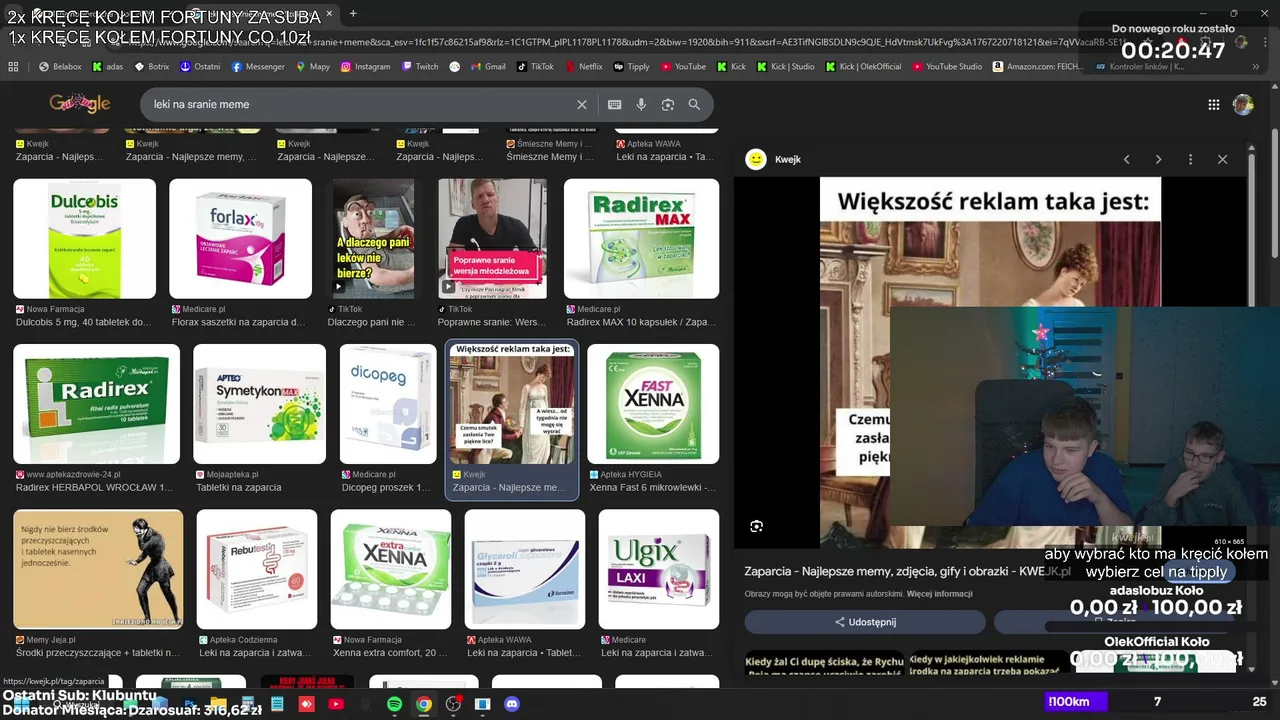
Task: Open 'Więcej informacji' copyright link
Action: [x=939, y=594]
